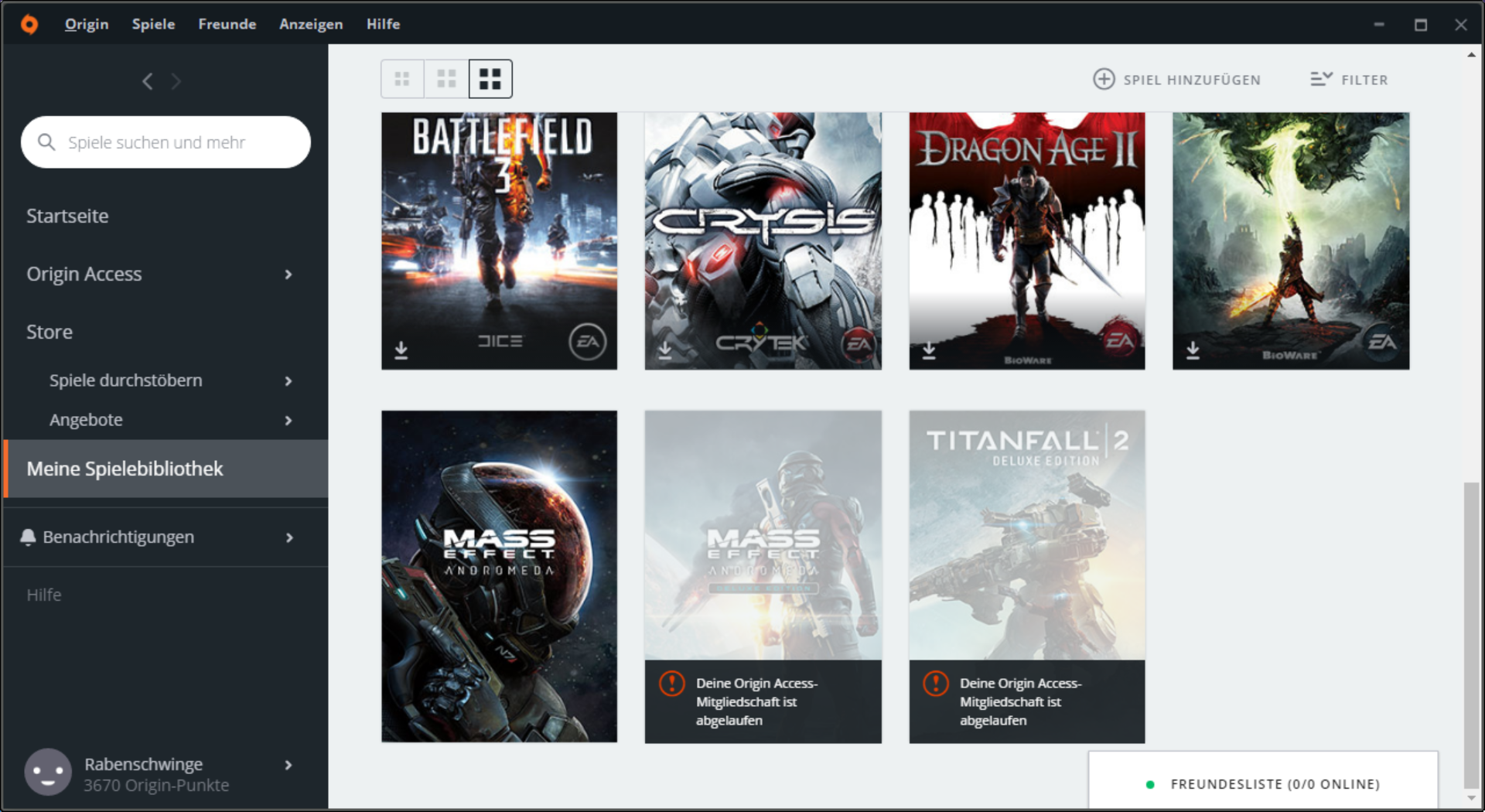Expand Angebote chevron
The width and height of the screenshot is (1485, 812).
[288, 421]
